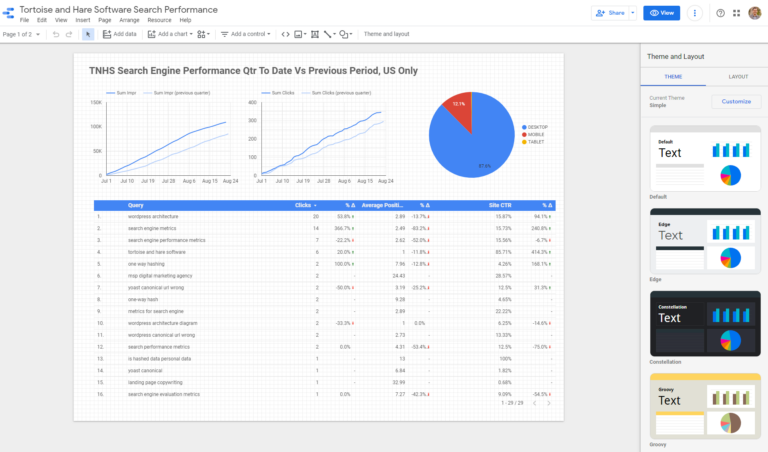This screenshot has width=768, height=452.
Task: Click the Customize theme button
Action: click(736, 101)
